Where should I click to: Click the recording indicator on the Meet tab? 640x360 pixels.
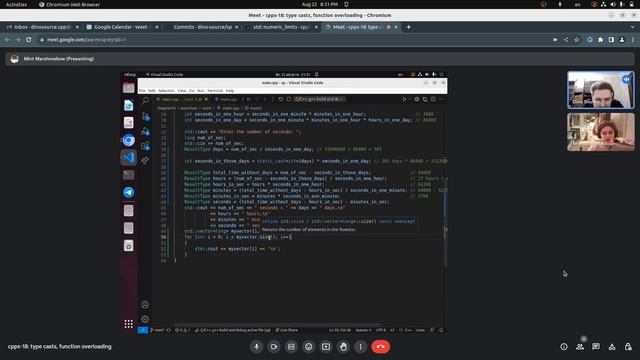click(x=388, y=27)
